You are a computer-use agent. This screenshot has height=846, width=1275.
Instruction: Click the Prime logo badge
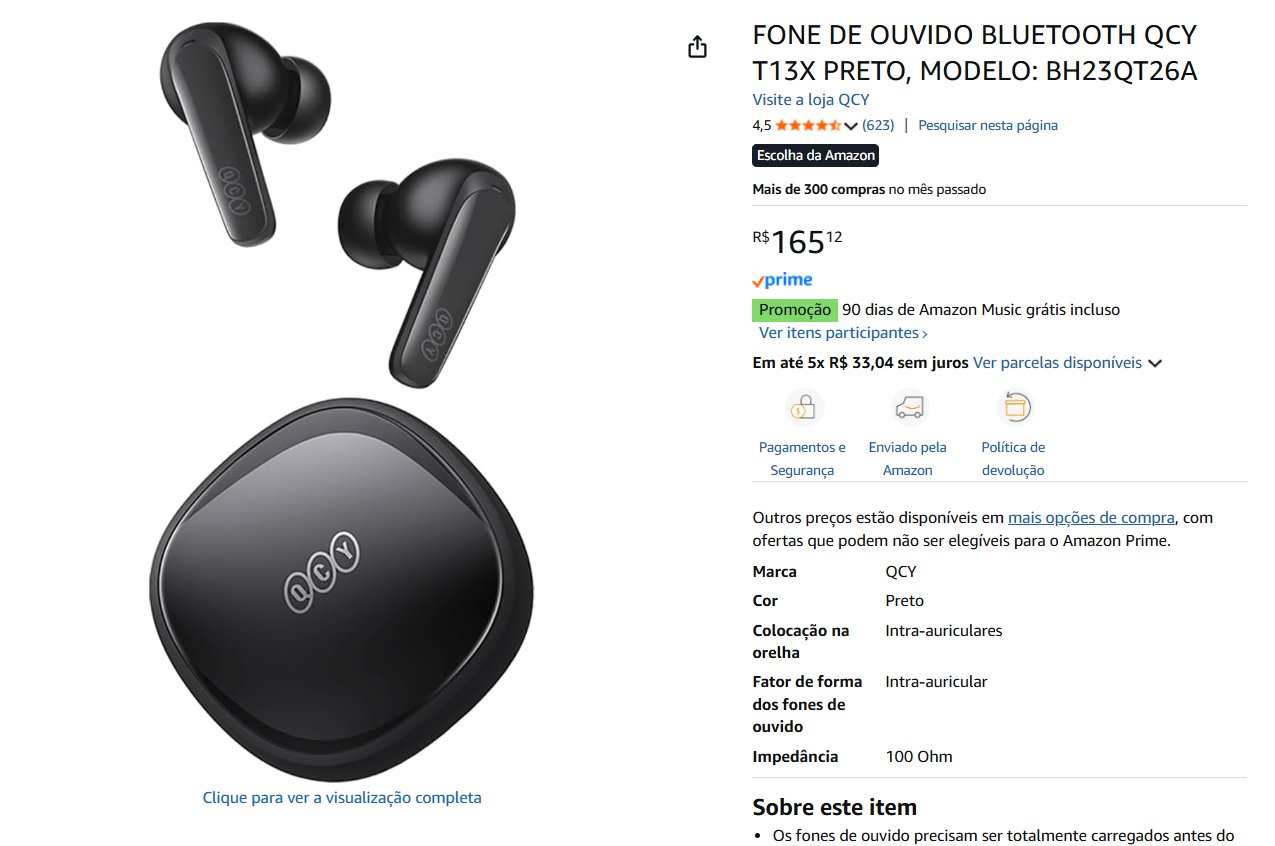[782, 281]
